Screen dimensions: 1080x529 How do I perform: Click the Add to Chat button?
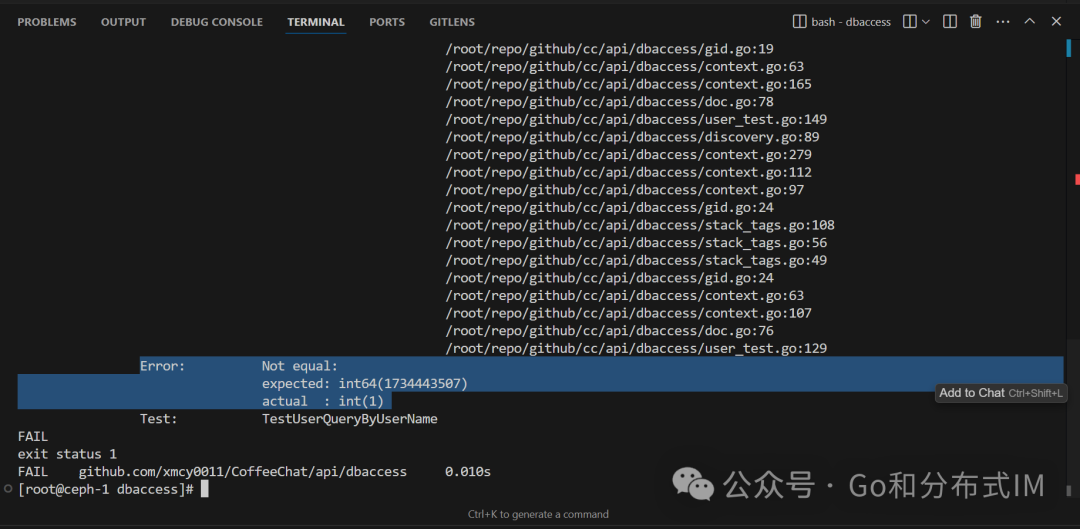pyautogui.click(x=1001, y=393)
